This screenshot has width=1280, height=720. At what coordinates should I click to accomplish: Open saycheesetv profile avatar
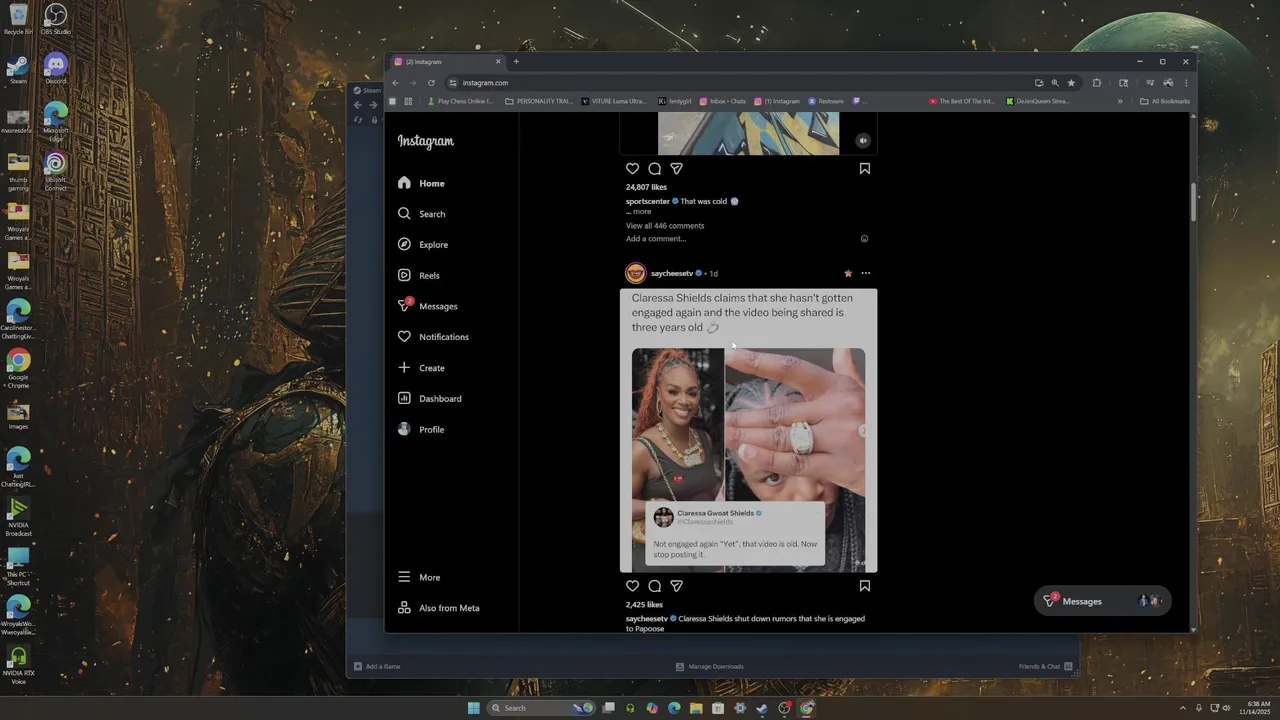point(636,273)
